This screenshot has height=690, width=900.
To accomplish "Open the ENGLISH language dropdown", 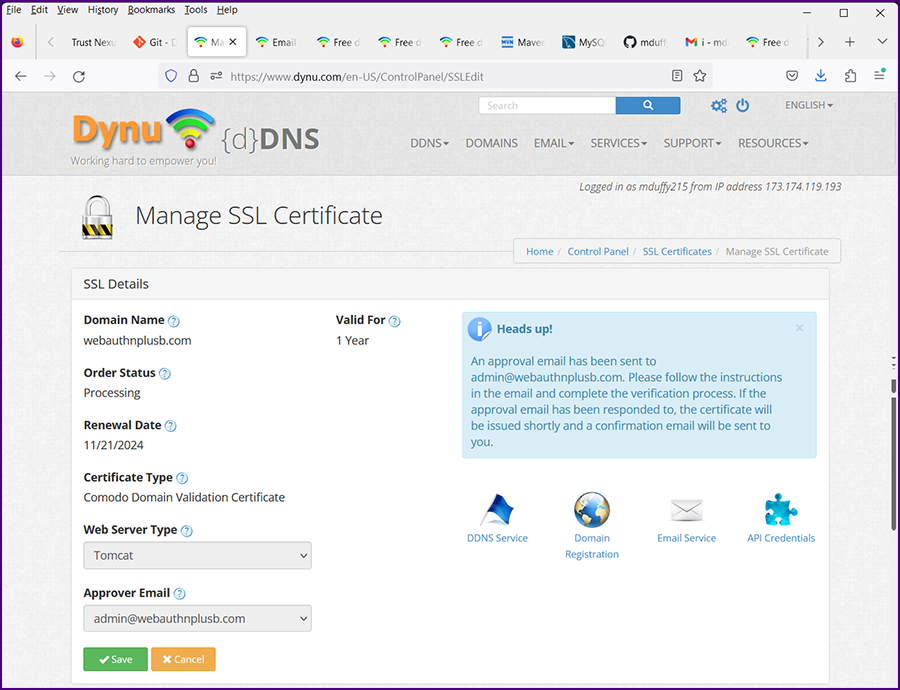I will click(x=809, y=105).
